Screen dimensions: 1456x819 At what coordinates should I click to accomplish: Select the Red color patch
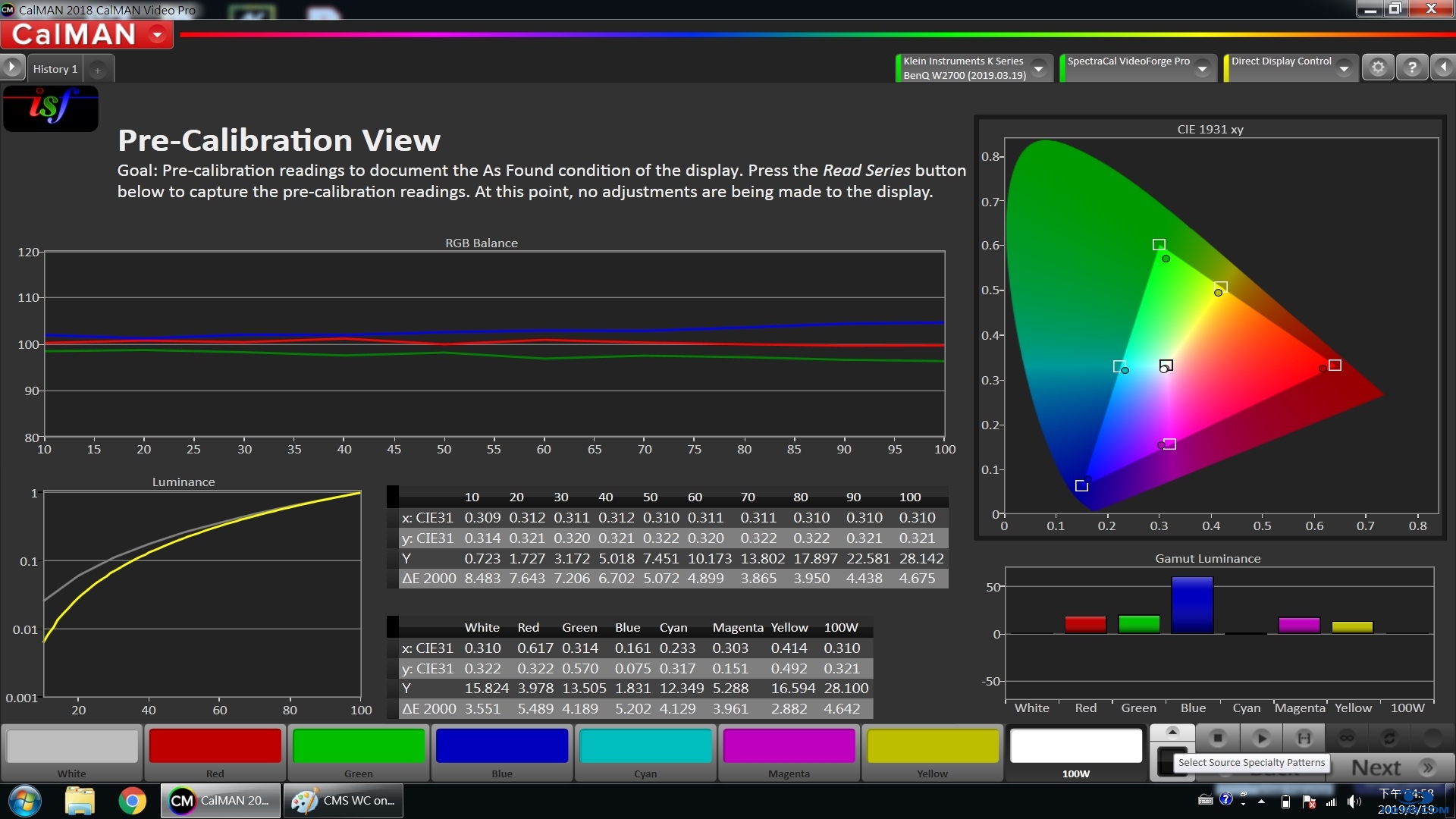(215, 746)
